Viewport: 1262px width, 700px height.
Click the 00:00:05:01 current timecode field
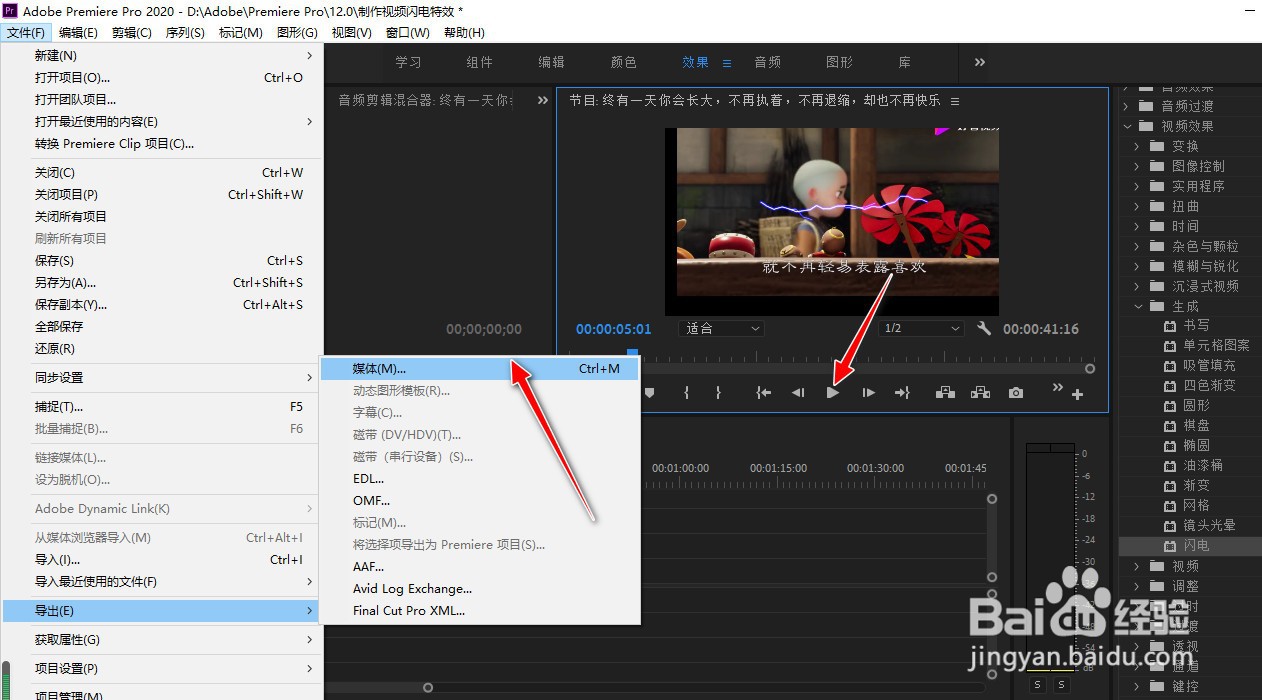(613, 329)
